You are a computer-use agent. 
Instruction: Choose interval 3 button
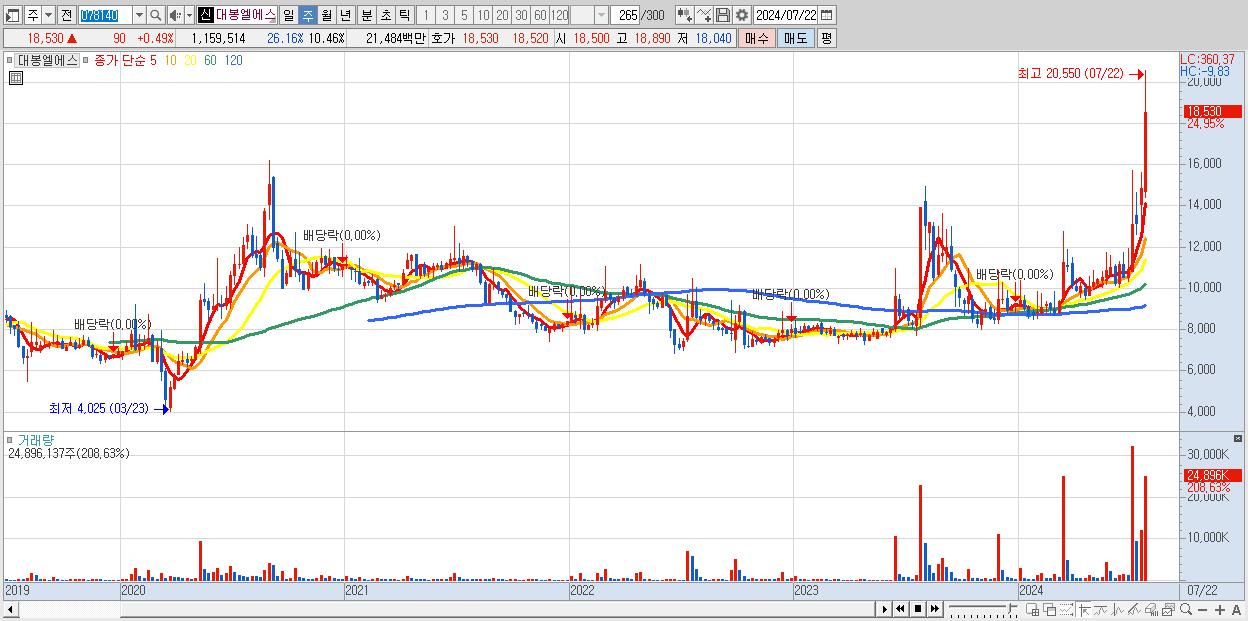tap(445, 15)
